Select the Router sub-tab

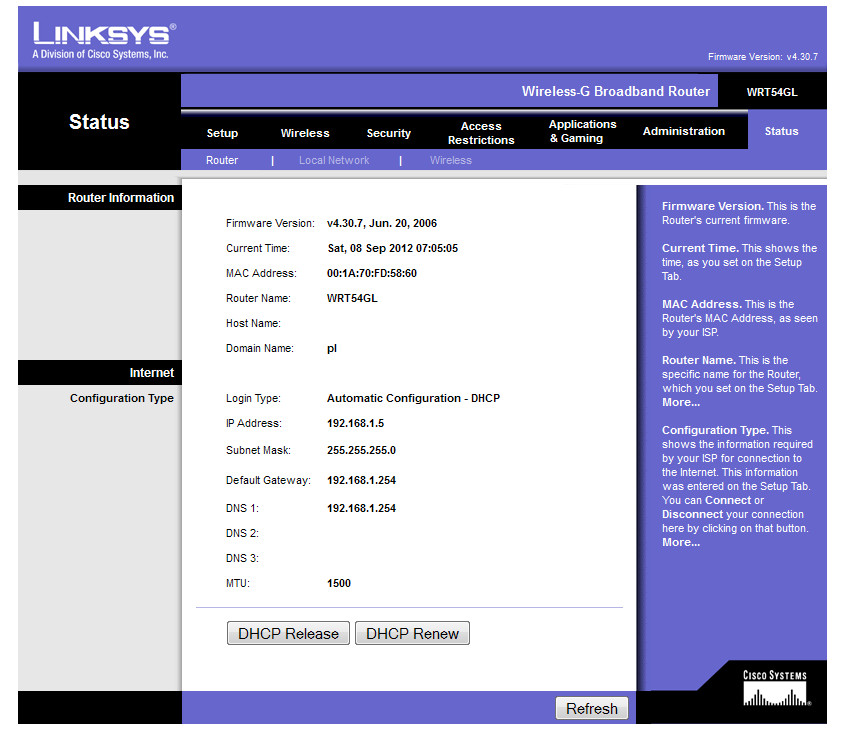pyautogui.click(x=221, y=160)
